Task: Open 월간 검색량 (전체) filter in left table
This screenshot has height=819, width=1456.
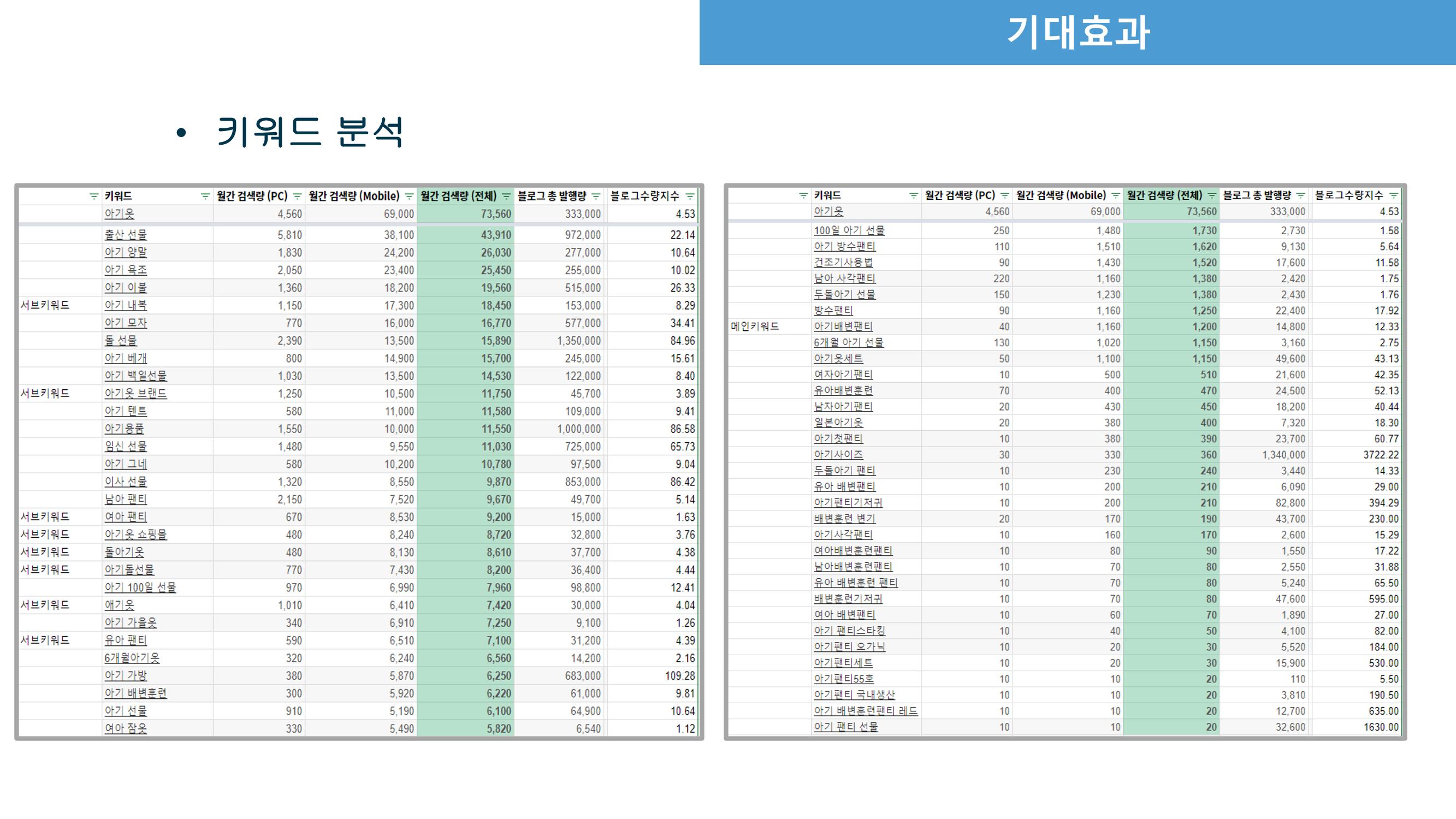Action: coord(506,196)
